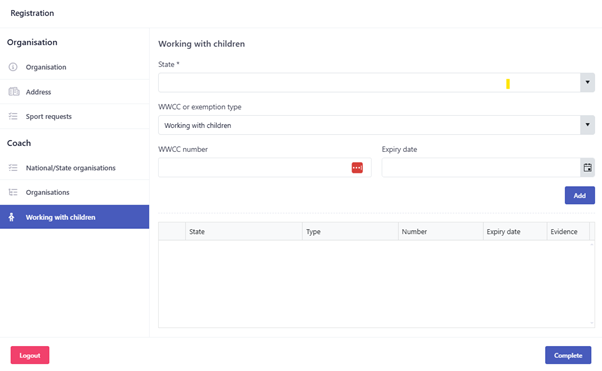Open Sport requests in sidebar
The height and width of the screenshot is (371, 602).
point(74,116)
